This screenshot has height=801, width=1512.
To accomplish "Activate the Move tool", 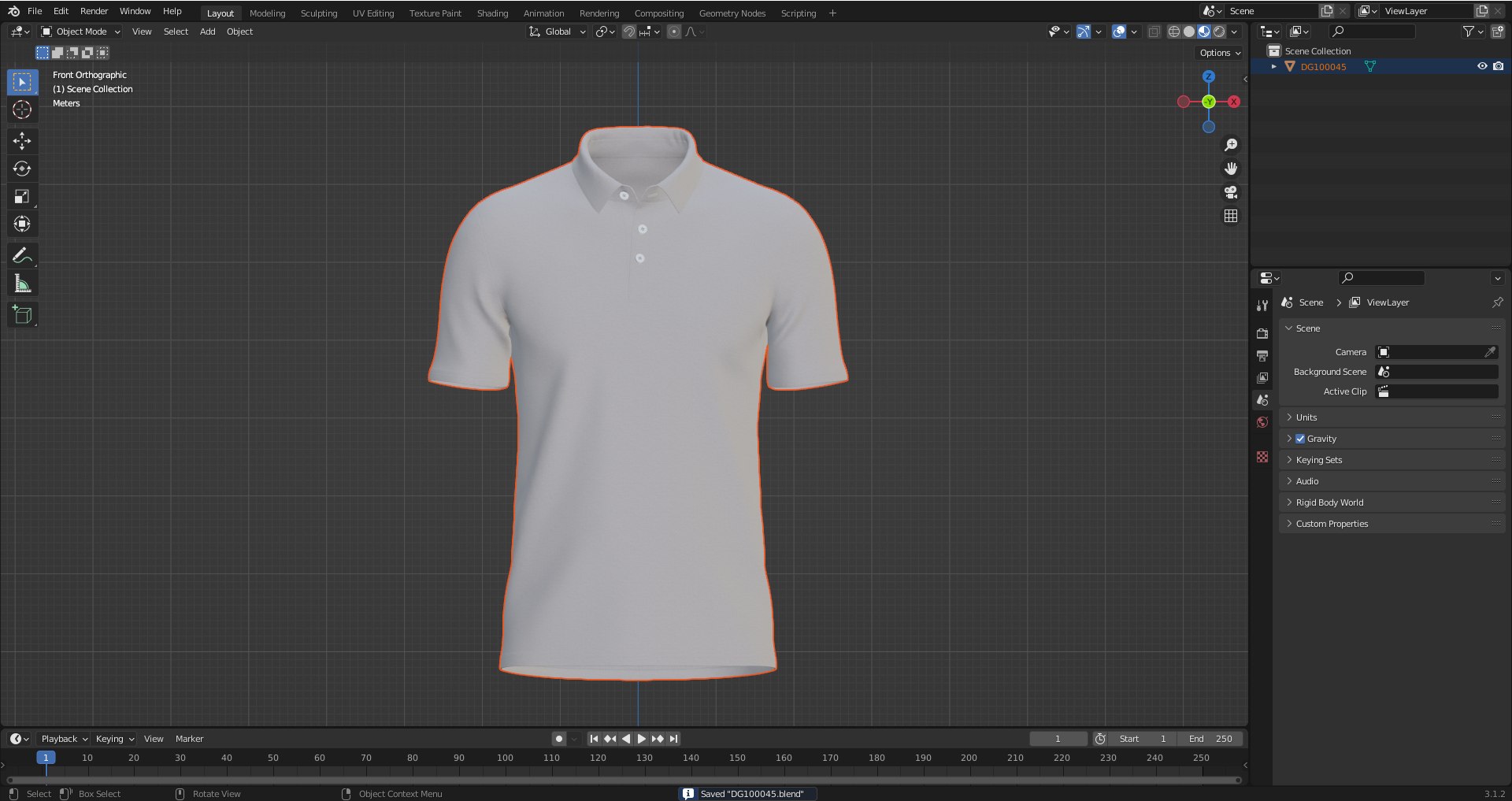I will [22, 141].
